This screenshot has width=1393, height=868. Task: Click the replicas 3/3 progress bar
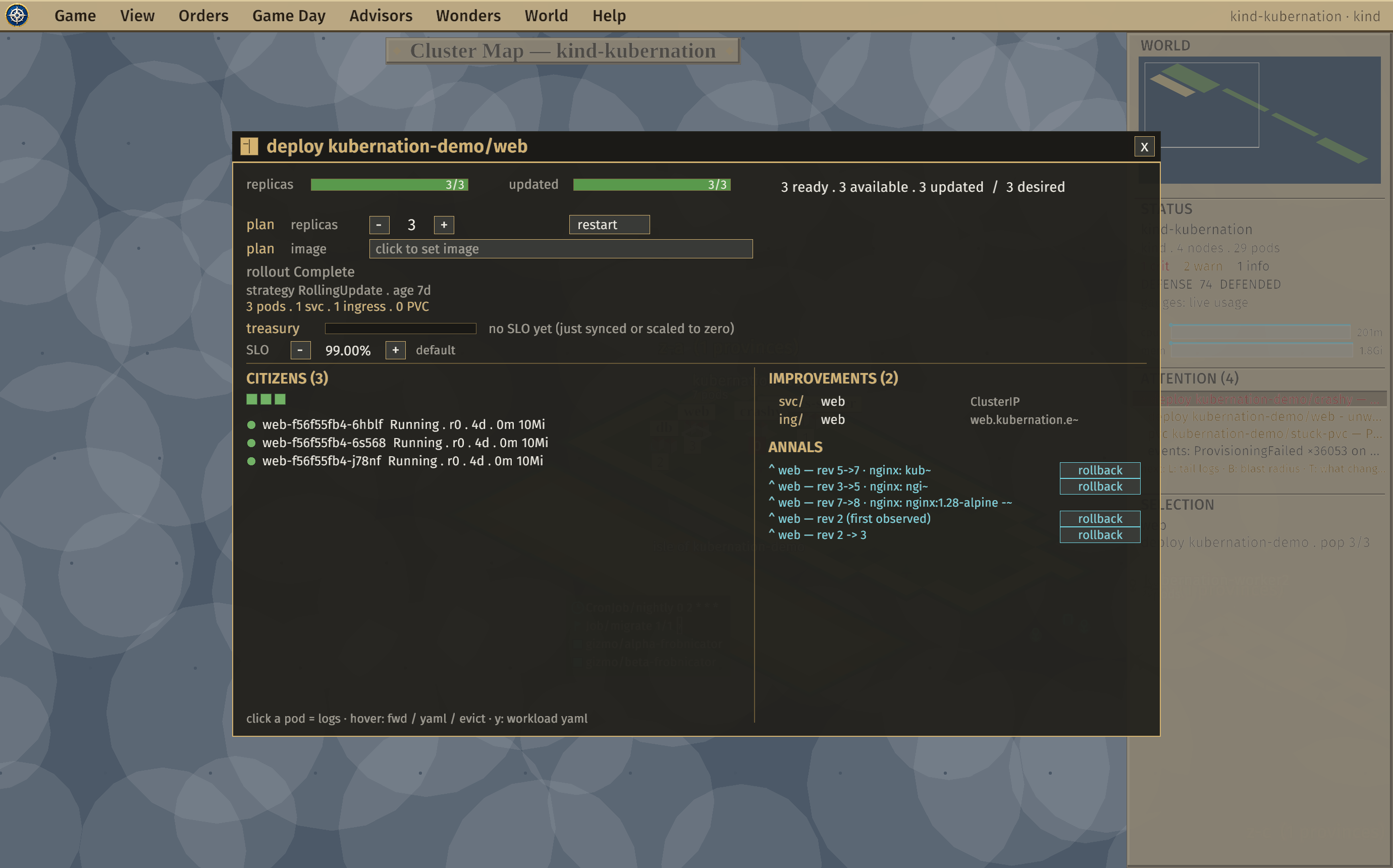[389, 185]
